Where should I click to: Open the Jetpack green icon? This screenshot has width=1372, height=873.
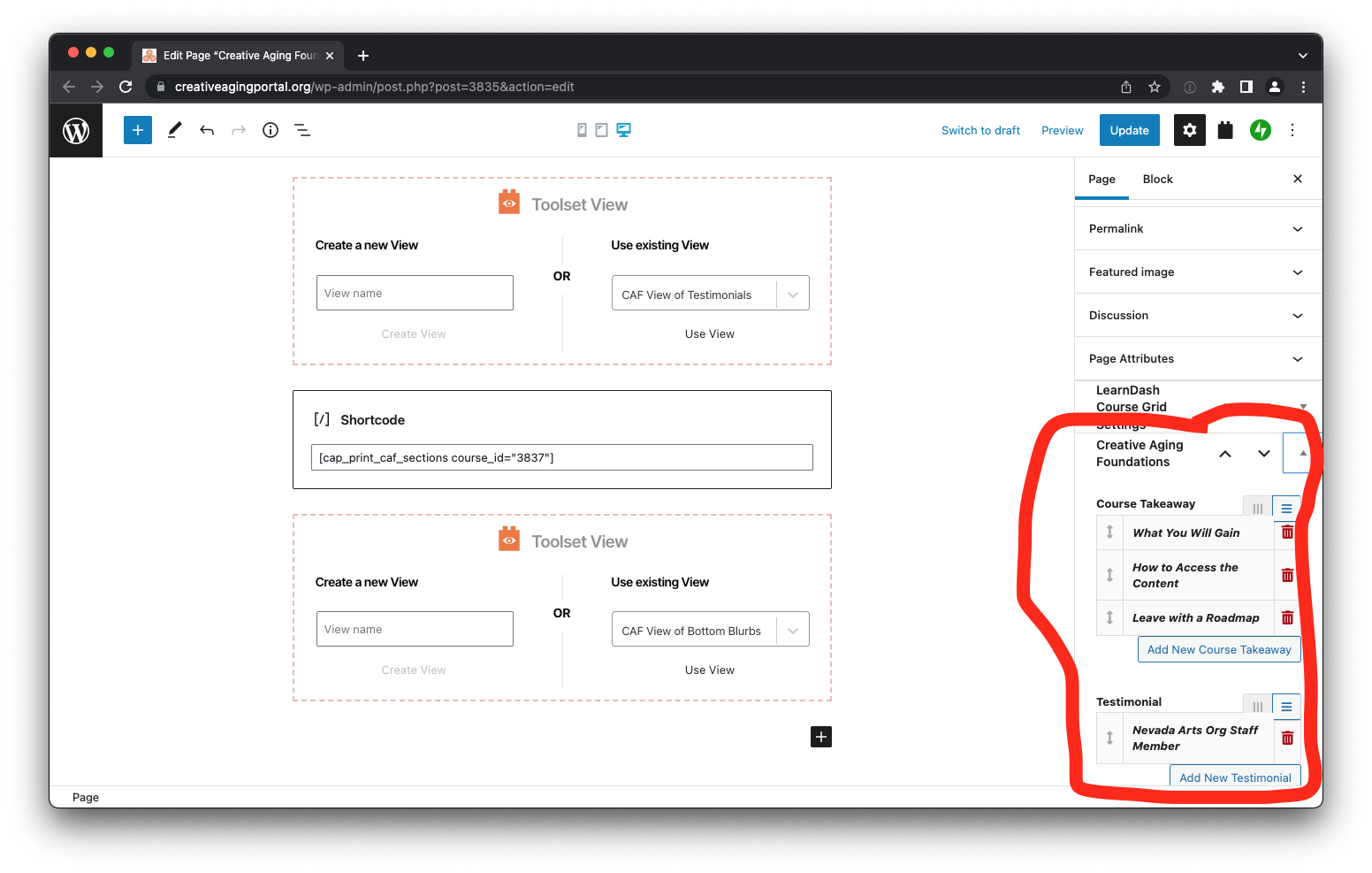pyautogui.click(x=1261, y=130)
